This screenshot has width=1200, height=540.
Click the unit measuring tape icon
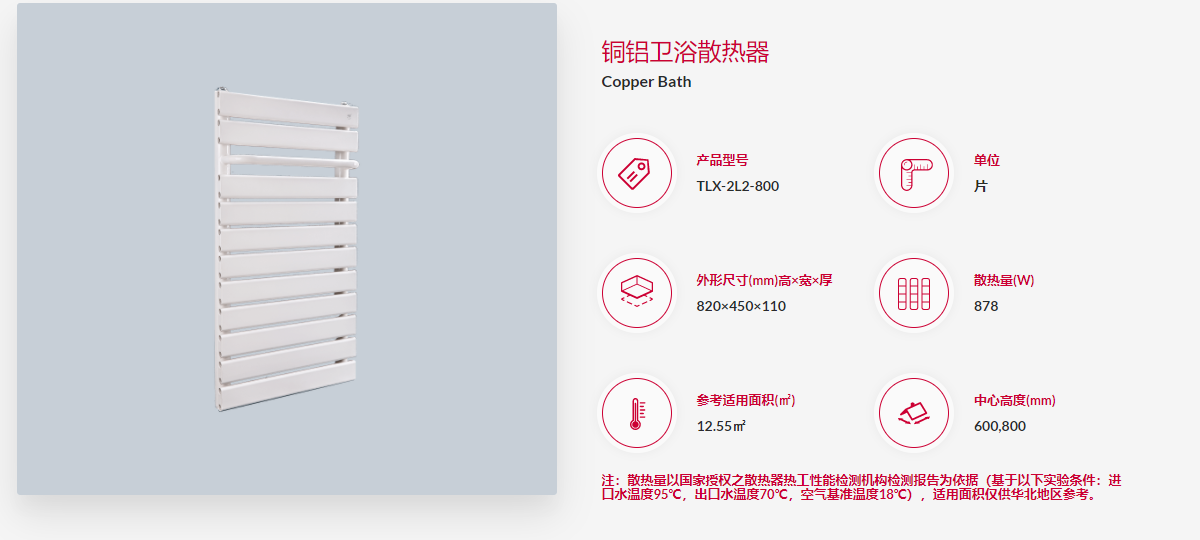coord(913,173)
